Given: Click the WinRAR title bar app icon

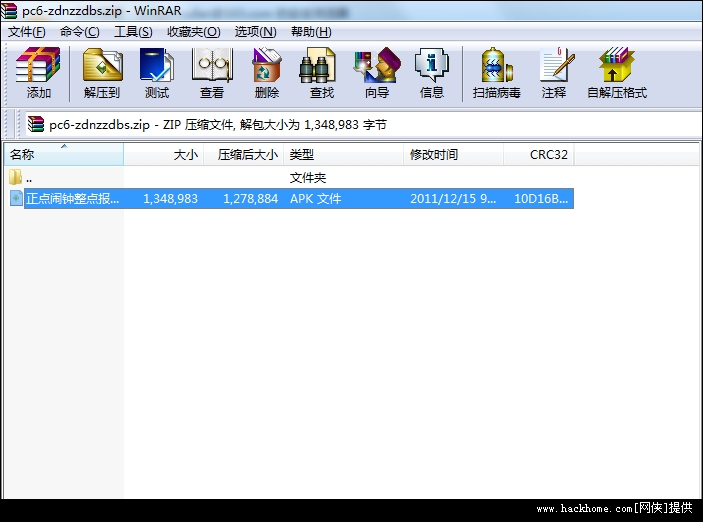Looking at the screenshot, I should click(x=9, y=10).
